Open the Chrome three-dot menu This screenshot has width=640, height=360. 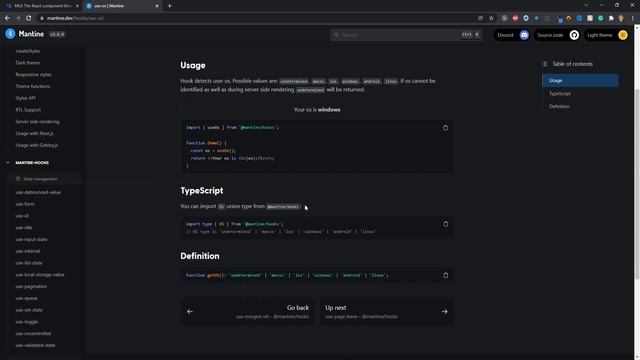click(x=633, y=18)
